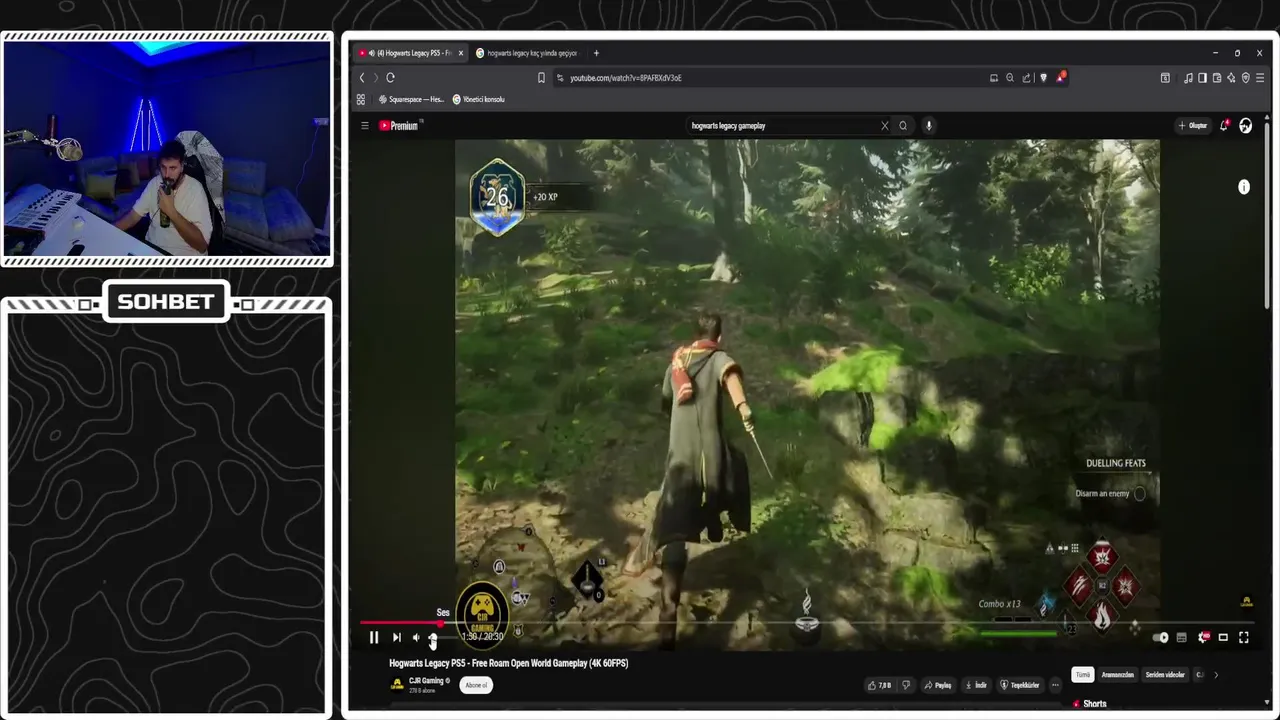The image size is (1280, 720).
Task: Go back in the browser
Action: coord(362,77)
